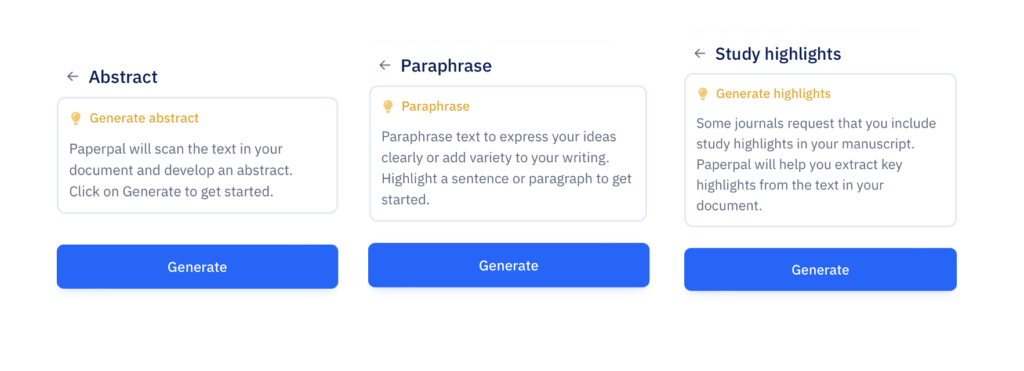The height and width of the screenshot is (371, 1024).
Task: Select the Abstract panel title
Action: coord(123,76)
